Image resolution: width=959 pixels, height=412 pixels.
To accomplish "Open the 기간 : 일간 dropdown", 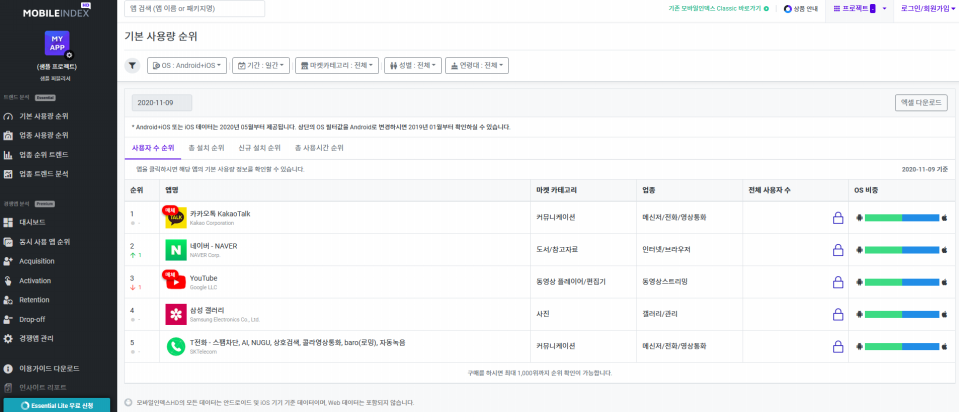I will click(261, 65).
